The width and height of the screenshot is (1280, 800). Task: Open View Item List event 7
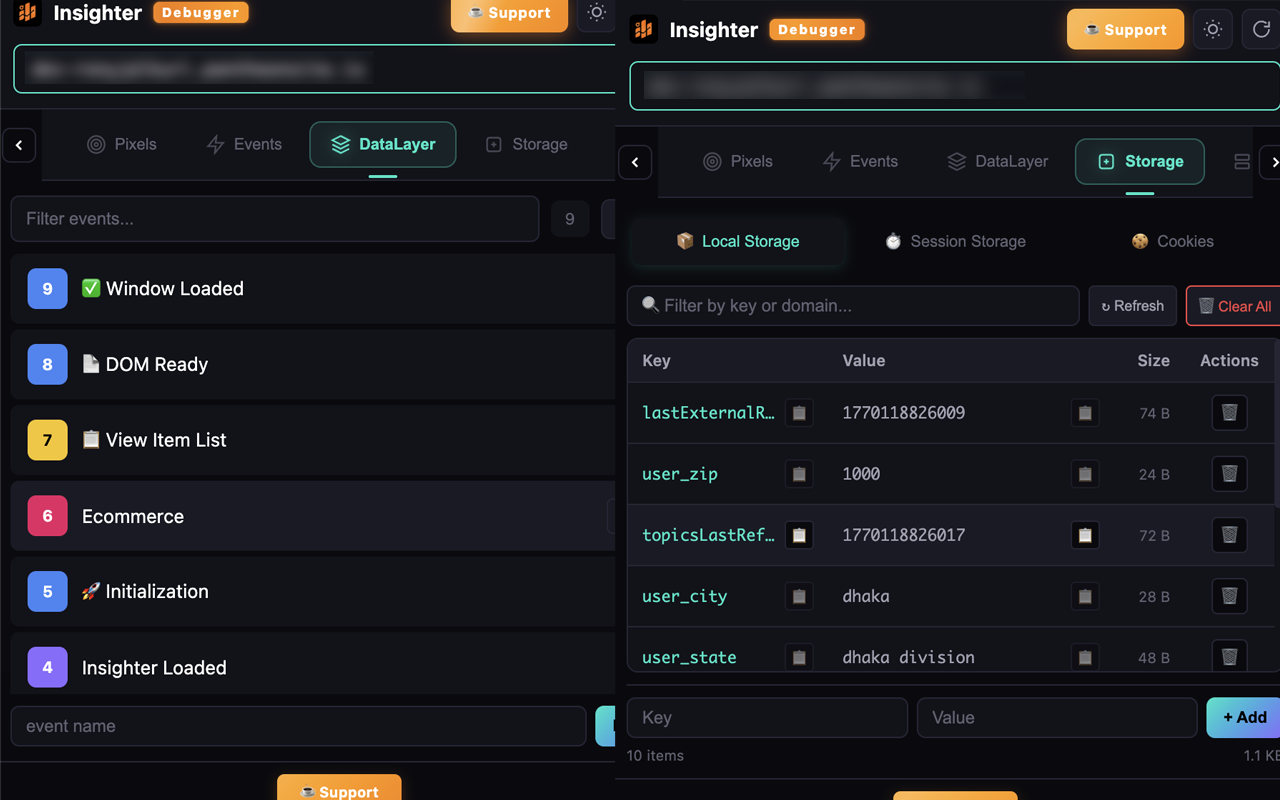(313, 440)
